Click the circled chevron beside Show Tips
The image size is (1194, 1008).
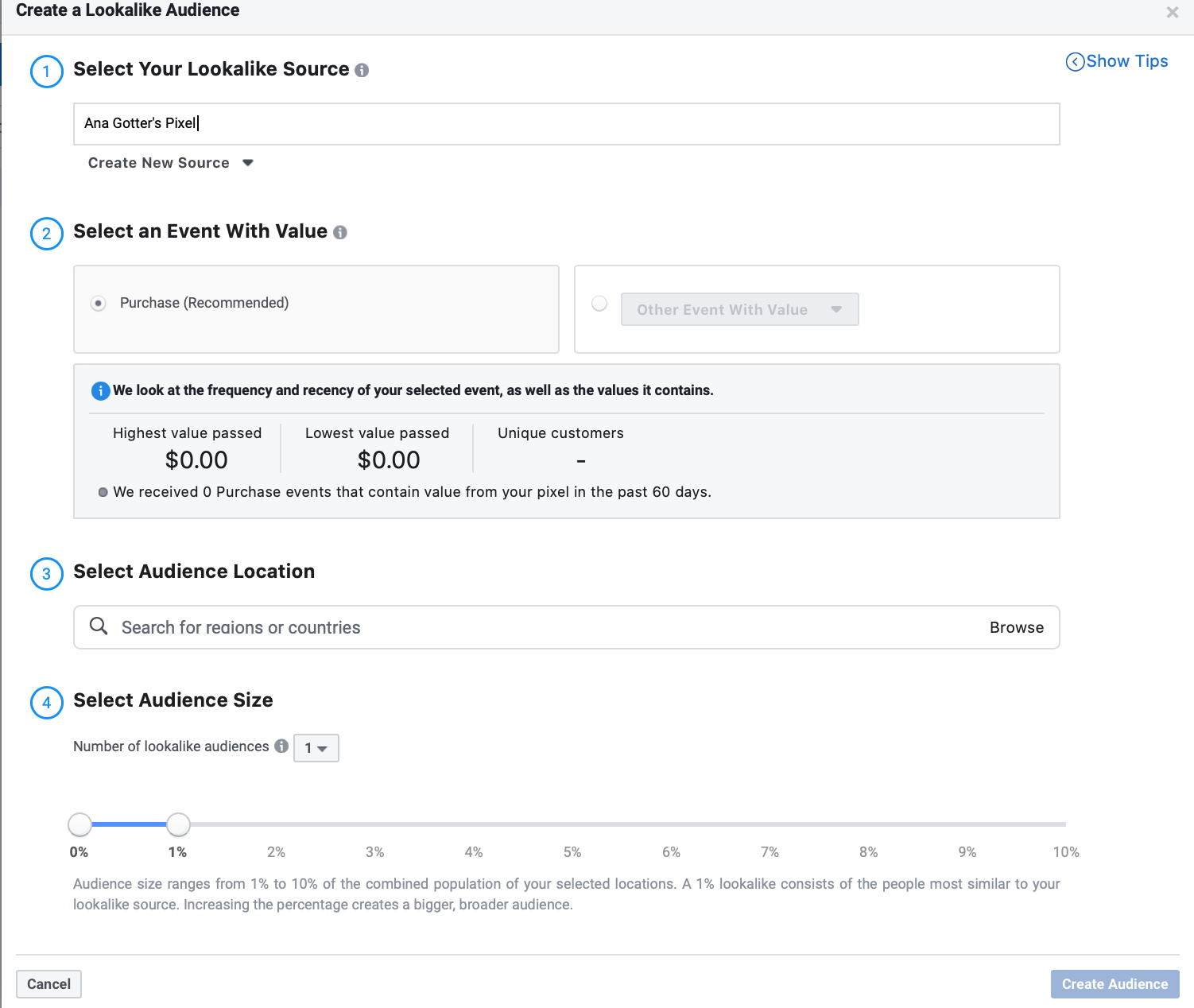(x=1075, y=61)
